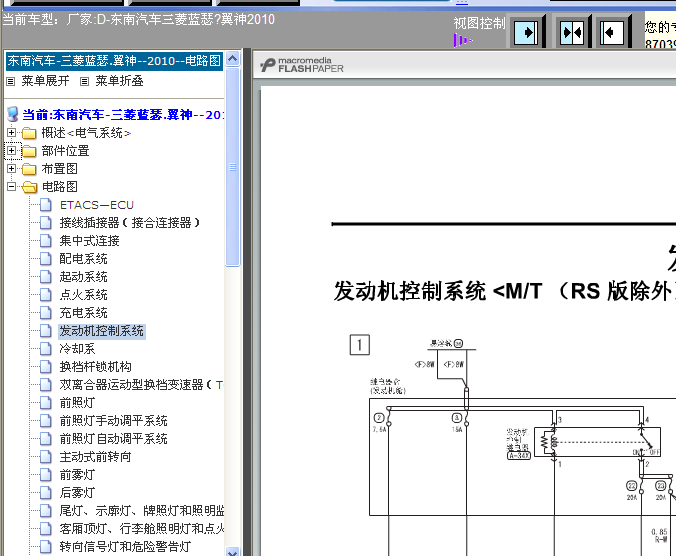Image resolution: width=676 pixels, height=556 pixels.
Task: Open the 客厢顶灯、行李舱照明灯 diagram
Action: click(x=142, y=529)
